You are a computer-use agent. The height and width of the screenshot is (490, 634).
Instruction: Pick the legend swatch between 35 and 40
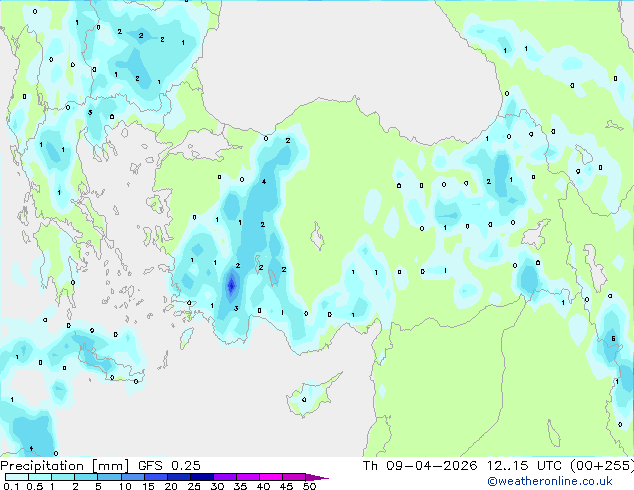(x=247, y=477)
